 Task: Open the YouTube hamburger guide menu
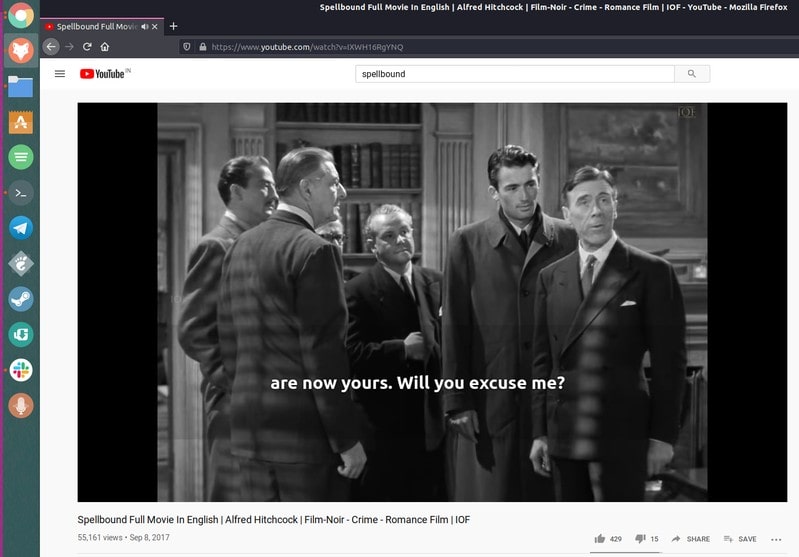(60, 74)
